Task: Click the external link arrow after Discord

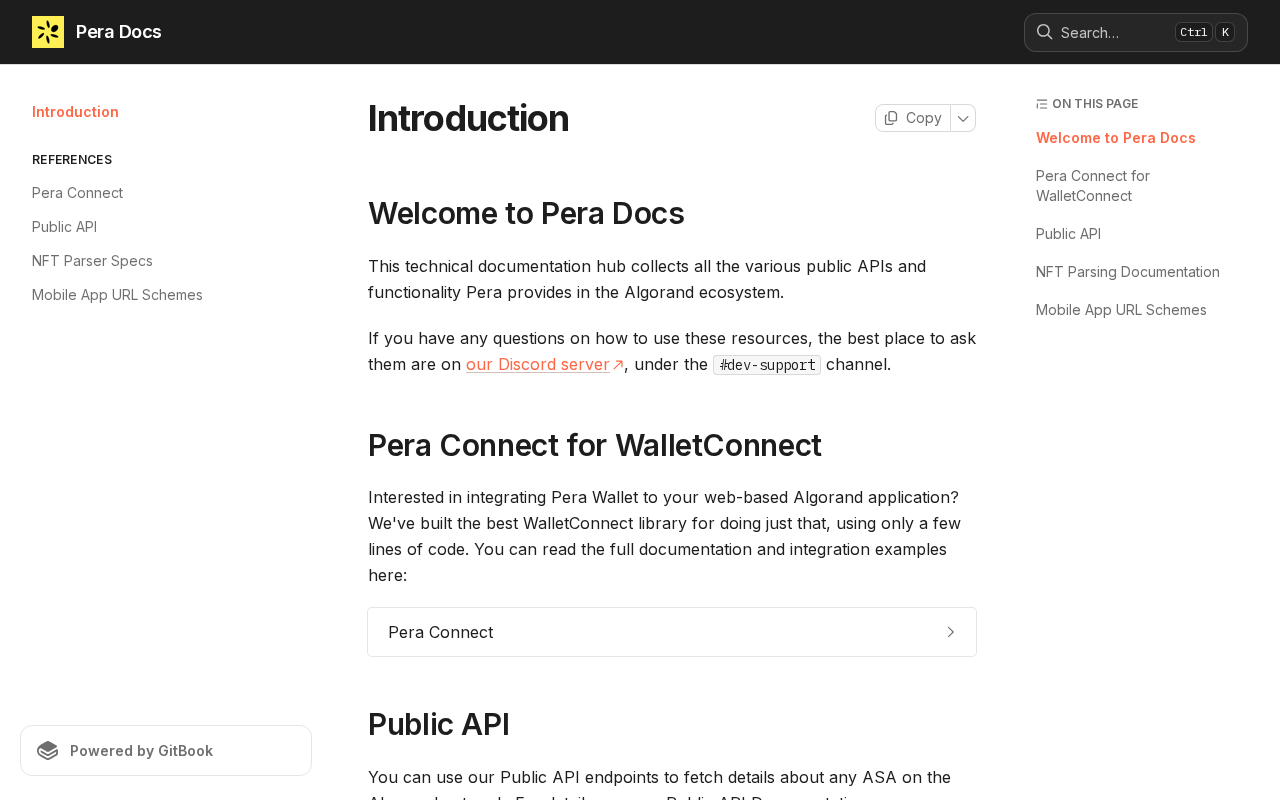Action: (618, 365)
